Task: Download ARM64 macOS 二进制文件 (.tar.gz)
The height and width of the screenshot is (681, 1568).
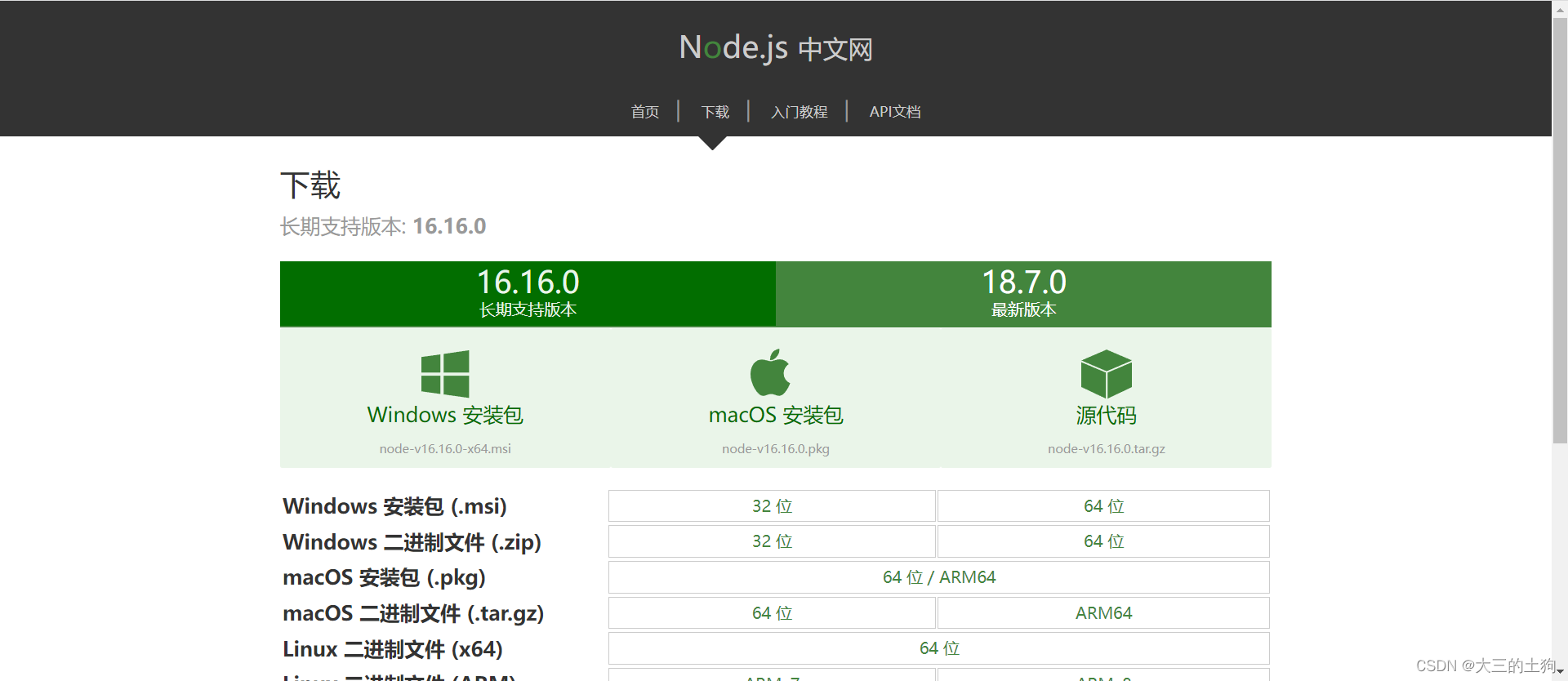Action: tap(1103, 613)
